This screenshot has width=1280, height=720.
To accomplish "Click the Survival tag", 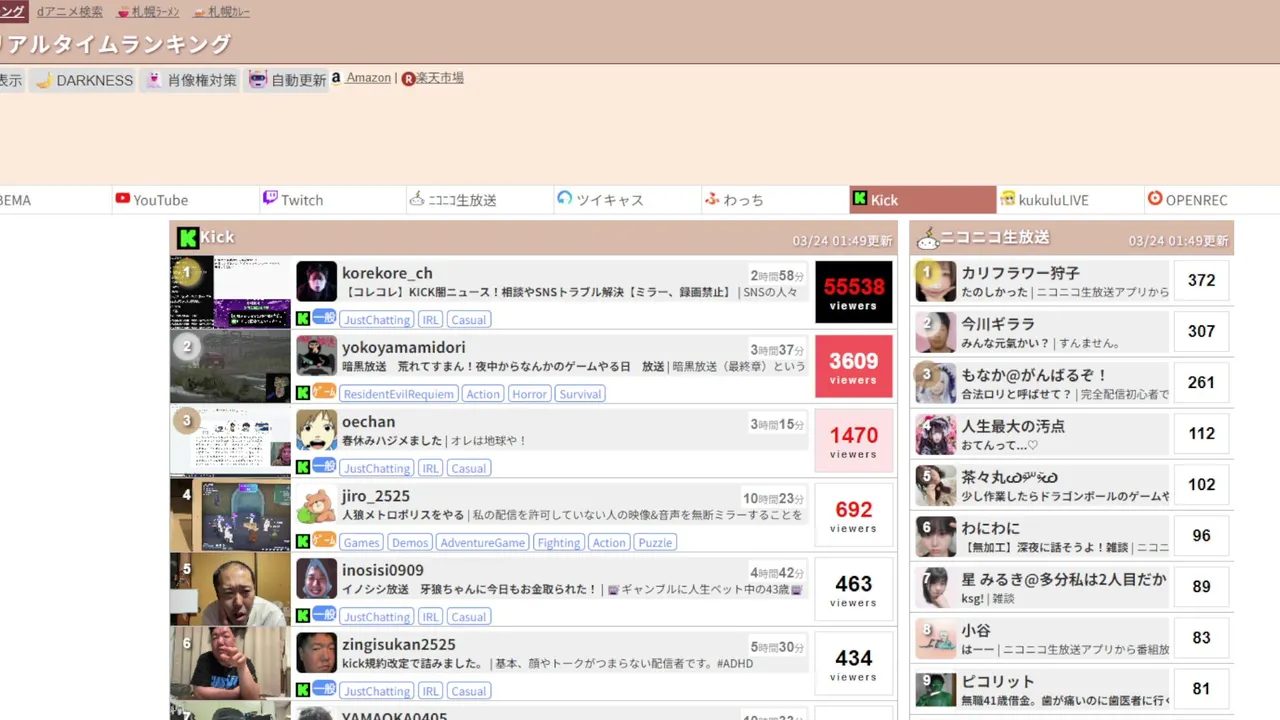I will pos(580,394).
